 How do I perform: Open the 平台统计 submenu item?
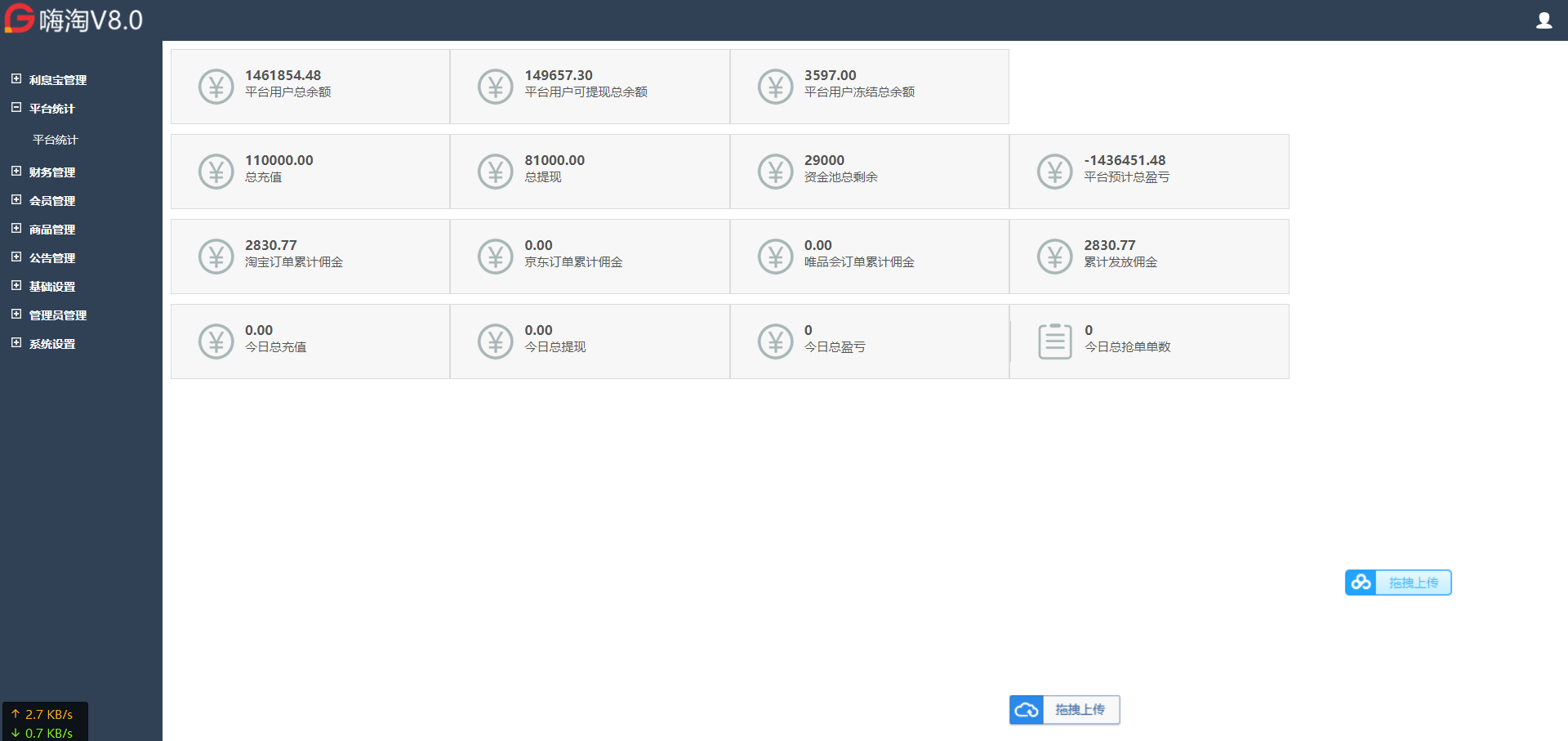pyautogui.click(x=55, y=140)
